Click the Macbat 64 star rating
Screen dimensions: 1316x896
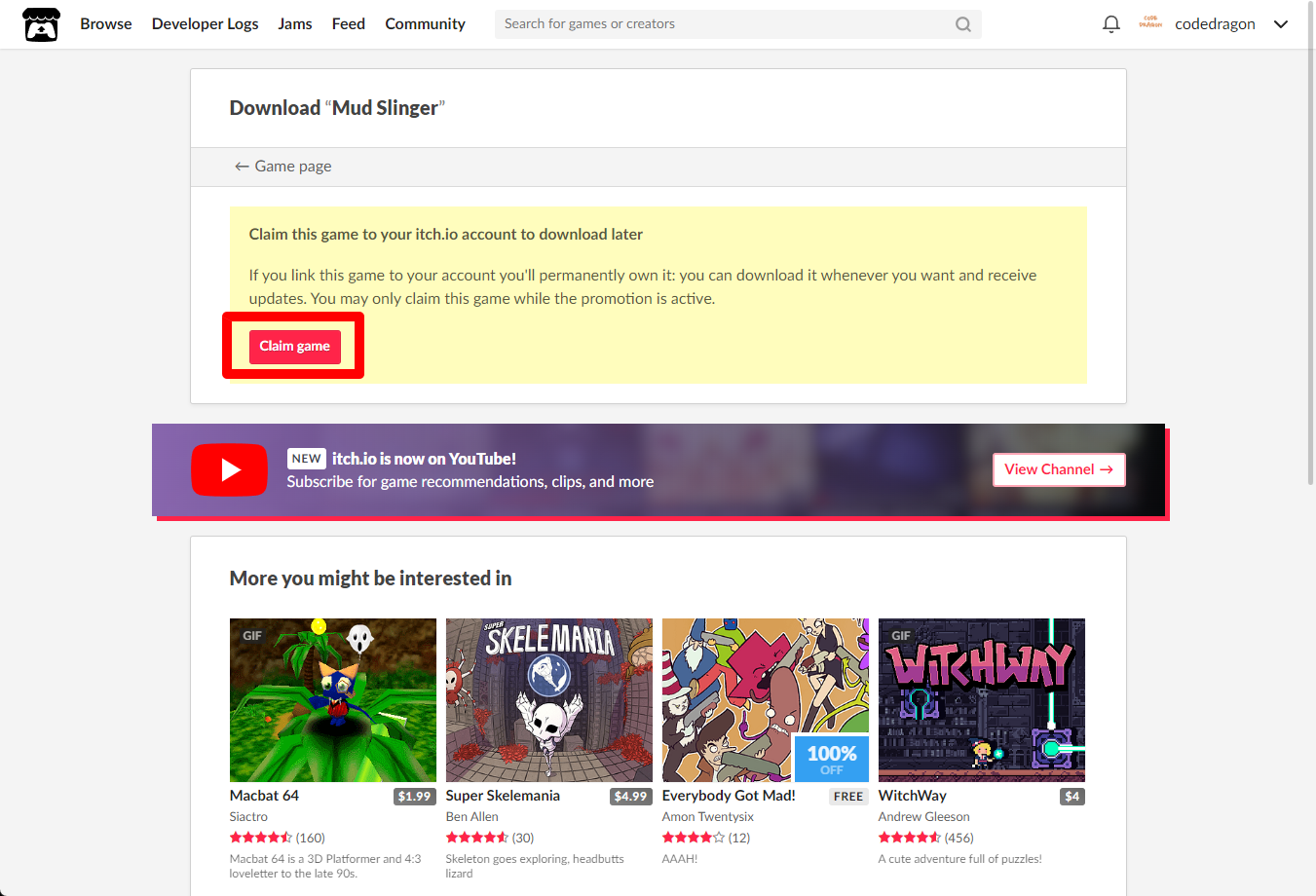(x=261, y=838)
